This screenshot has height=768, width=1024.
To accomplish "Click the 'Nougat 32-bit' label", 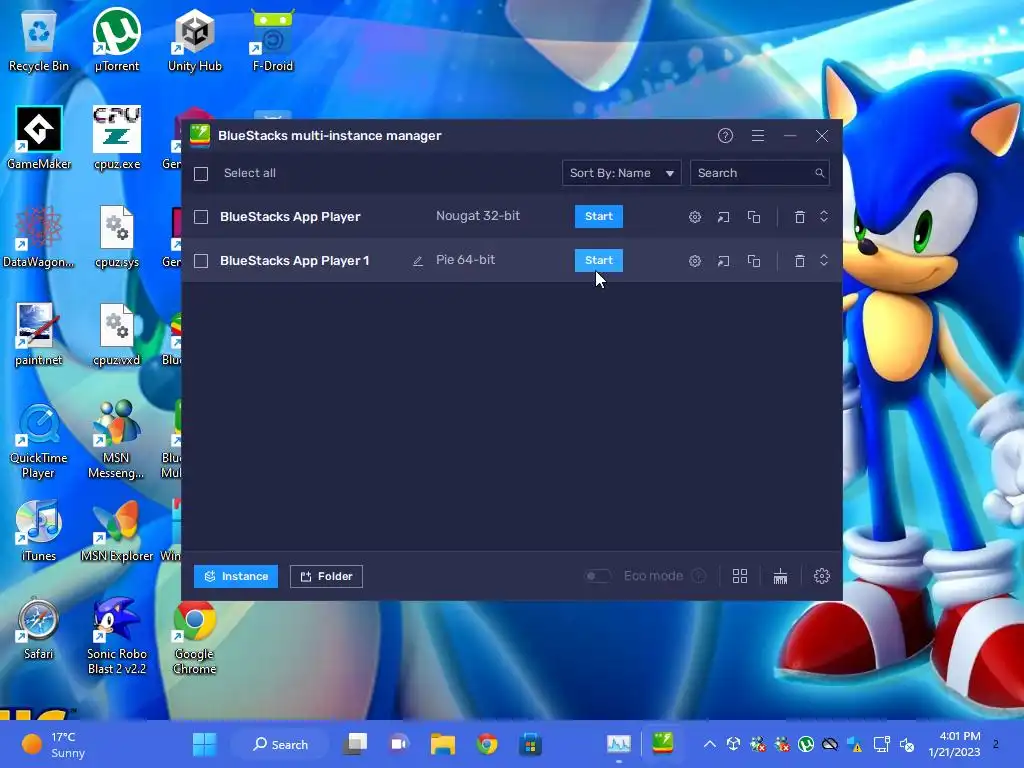I will [478, 216].
